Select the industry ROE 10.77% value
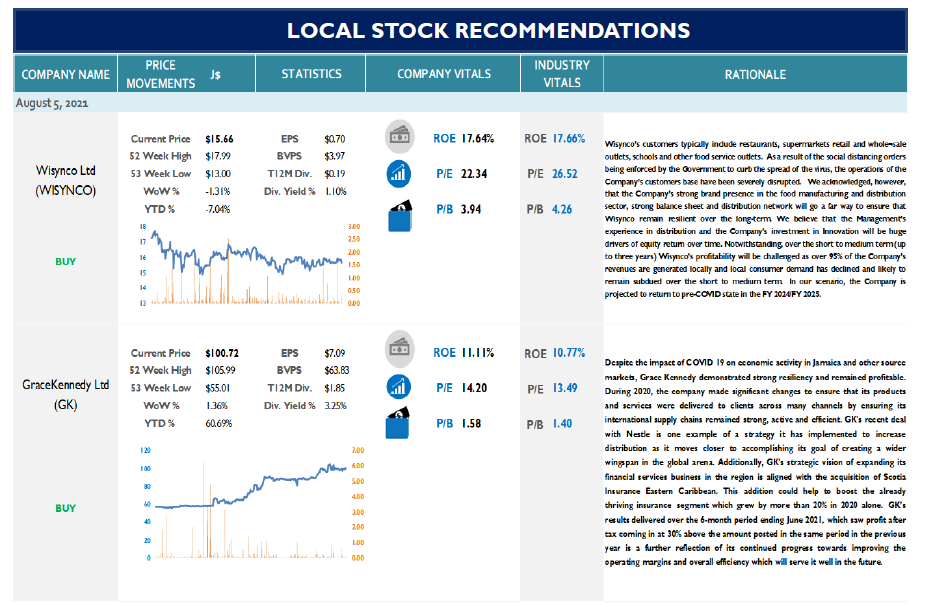934x607 pixels. point(569,353)
